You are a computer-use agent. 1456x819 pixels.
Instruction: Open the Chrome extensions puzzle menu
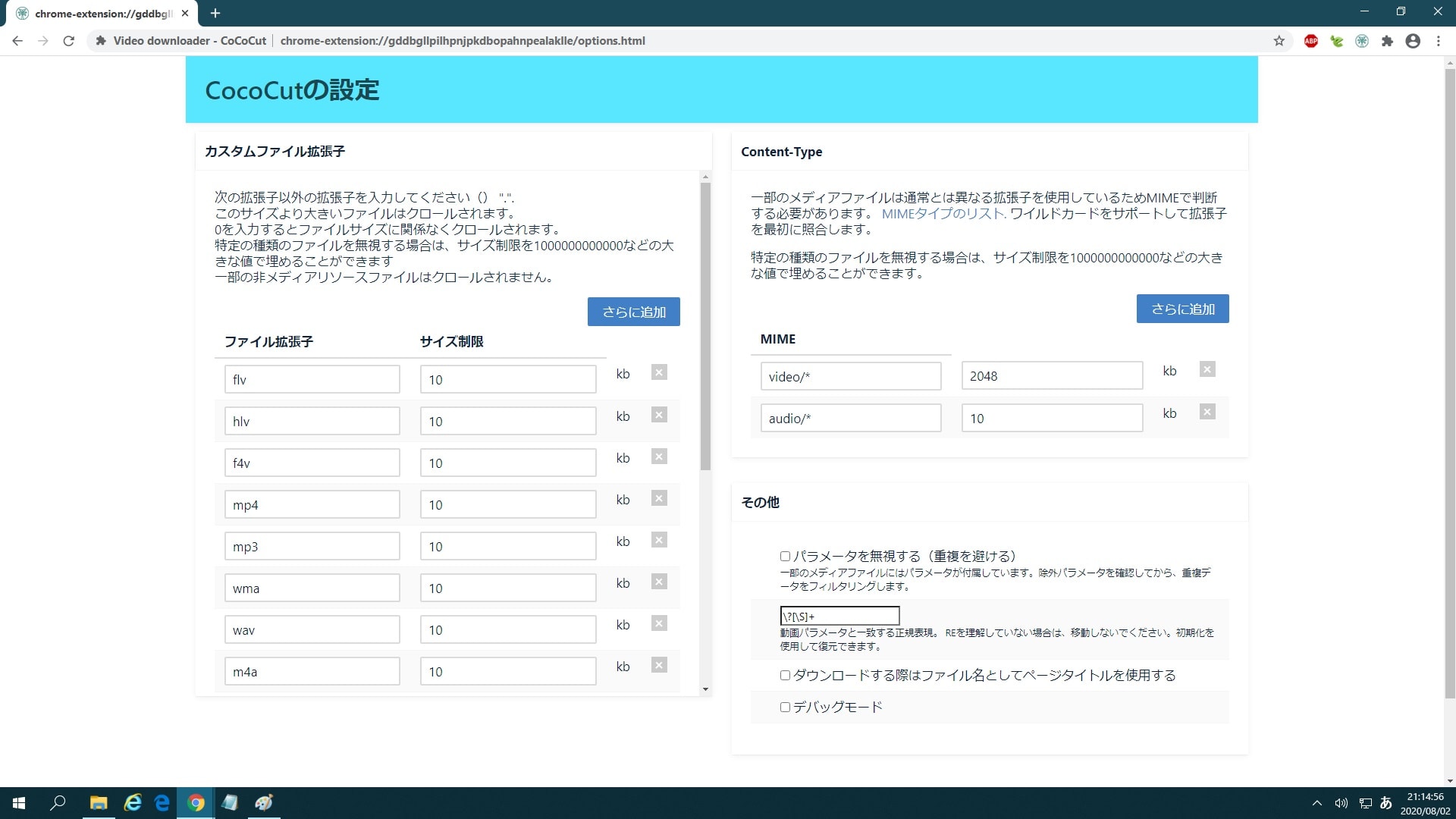(x=1387, y=41)
